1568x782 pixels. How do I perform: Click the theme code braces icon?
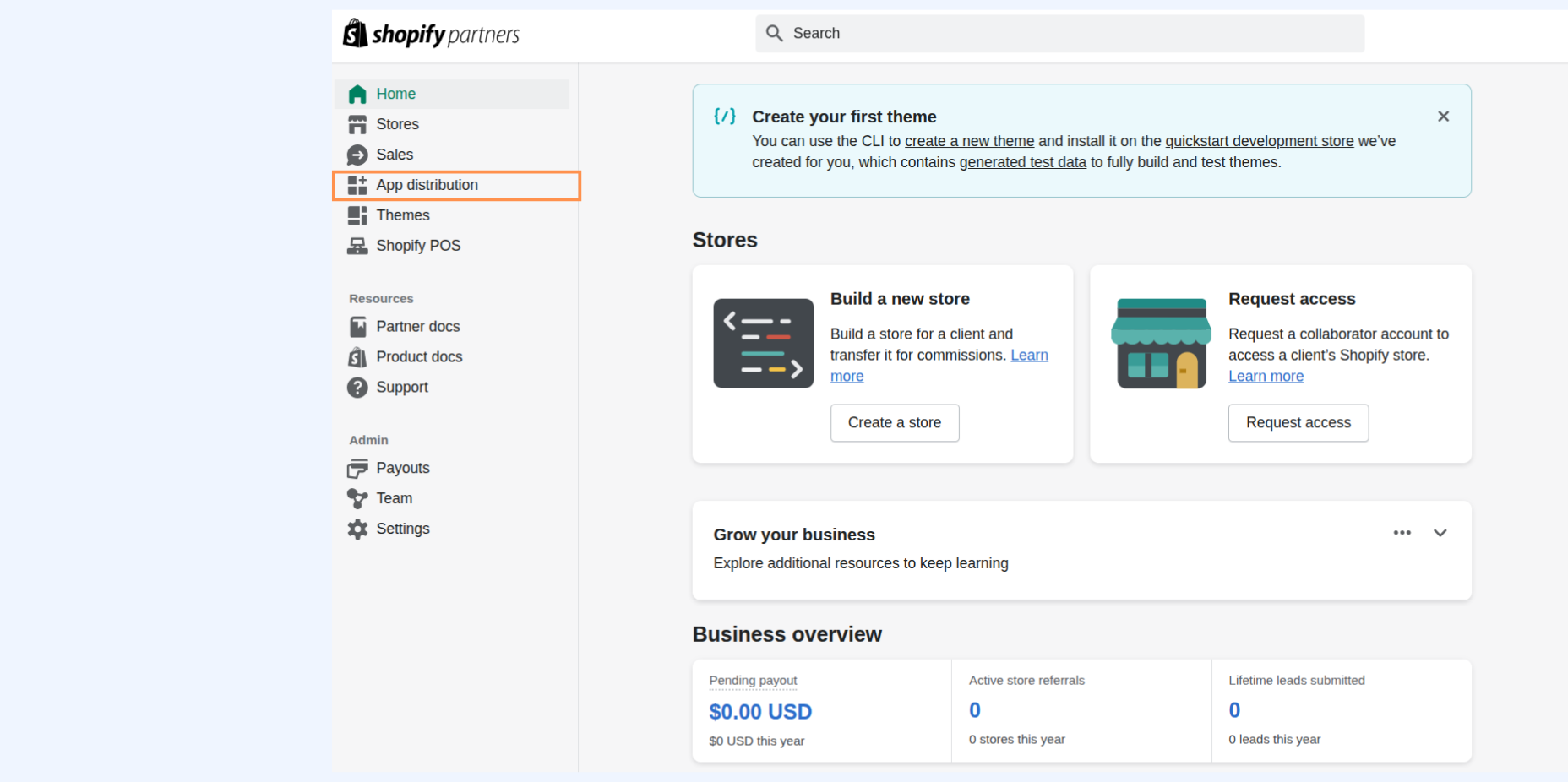click(725, 117)
